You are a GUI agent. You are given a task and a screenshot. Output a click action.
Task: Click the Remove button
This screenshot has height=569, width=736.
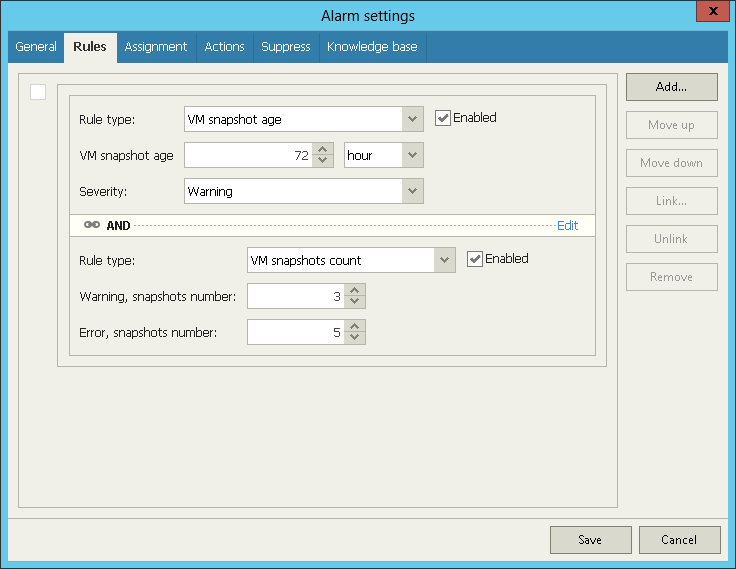pyautogui.click(x=672, y=277)
